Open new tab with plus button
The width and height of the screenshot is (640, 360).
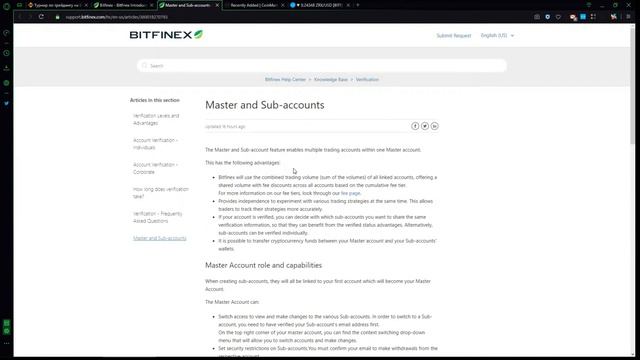pos(358,5)
